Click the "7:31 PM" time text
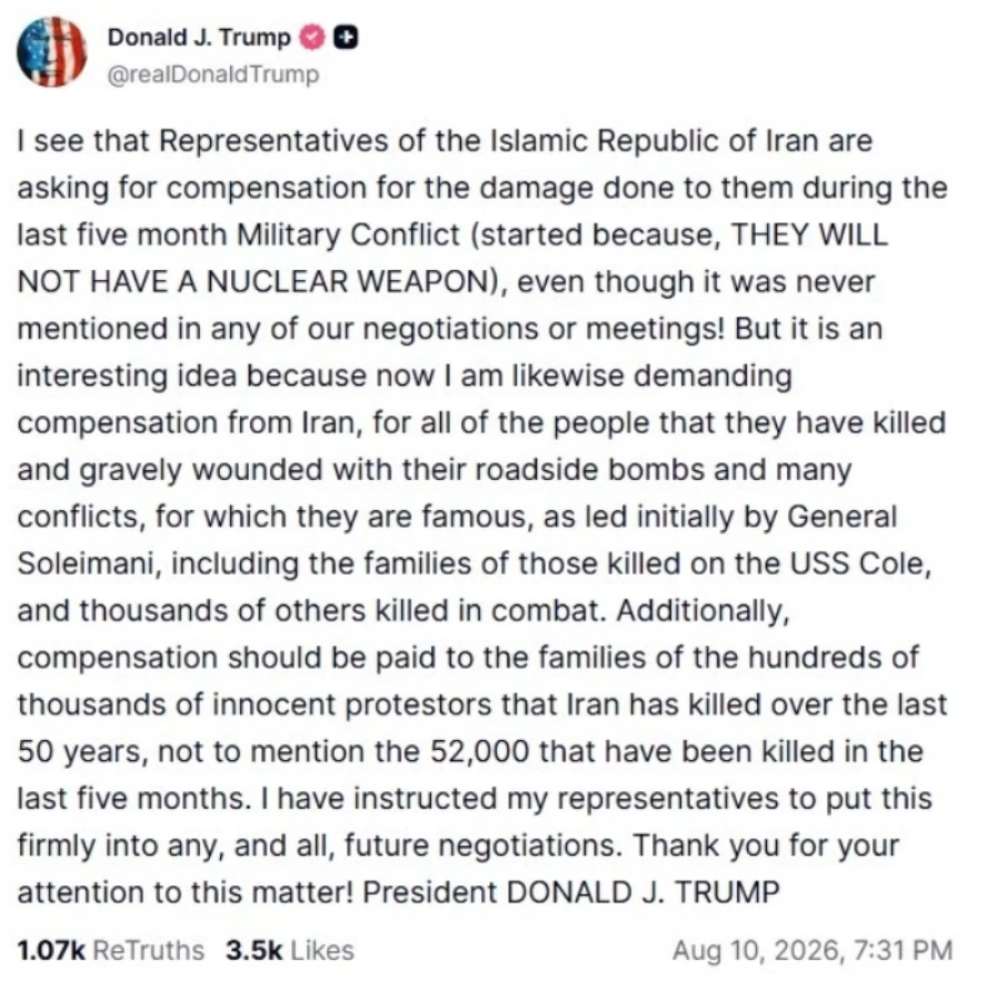Image resolution: width=987 pixels, height=1000 pixels. (x=903, y=950)
